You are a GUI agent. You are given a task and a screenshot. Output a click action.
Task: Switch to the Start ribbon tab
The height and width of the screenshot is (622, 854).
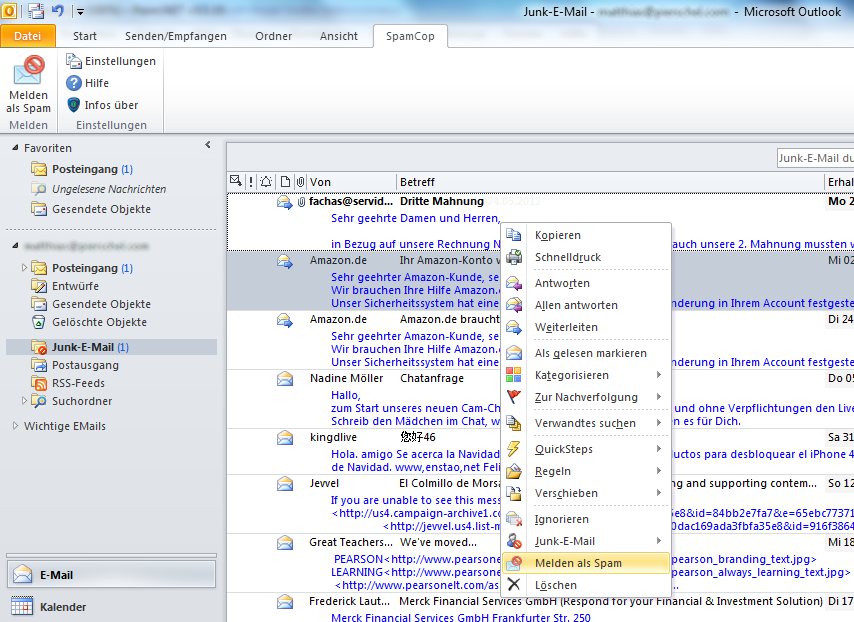(85, 36)
